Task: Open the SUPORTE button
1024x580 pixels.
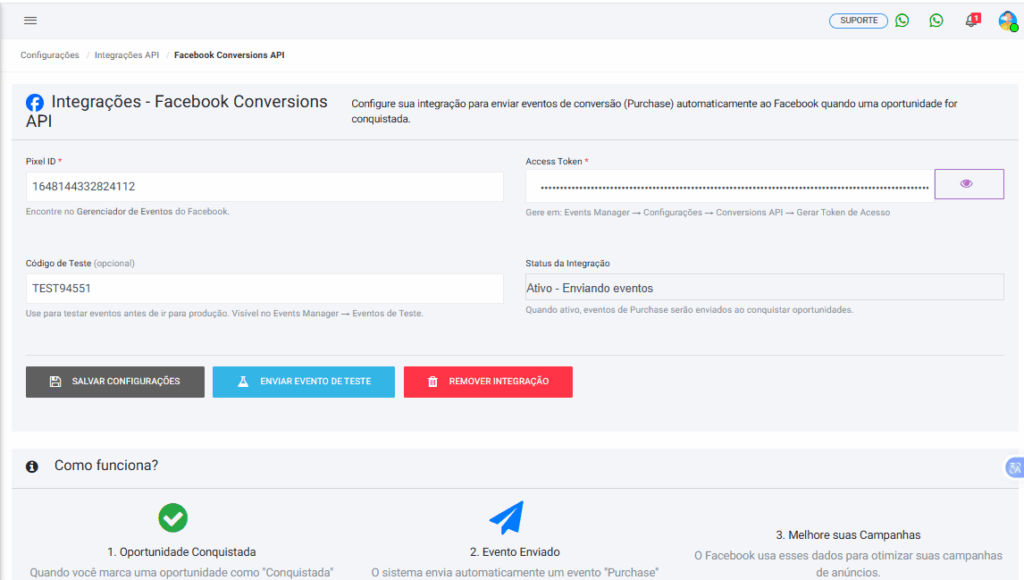Action: 858,20
